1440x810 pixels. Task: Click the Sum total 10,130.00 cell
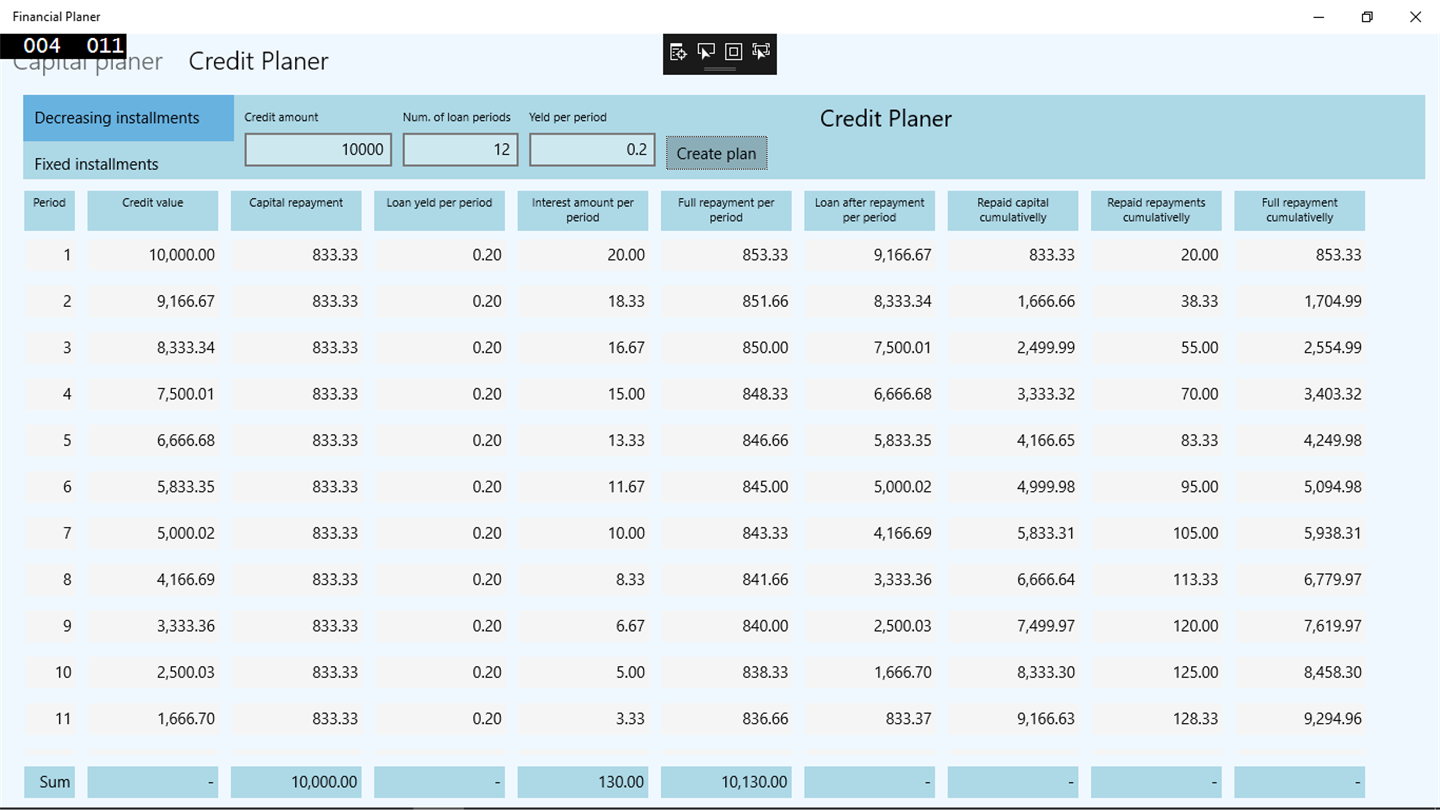click(726, 782)
